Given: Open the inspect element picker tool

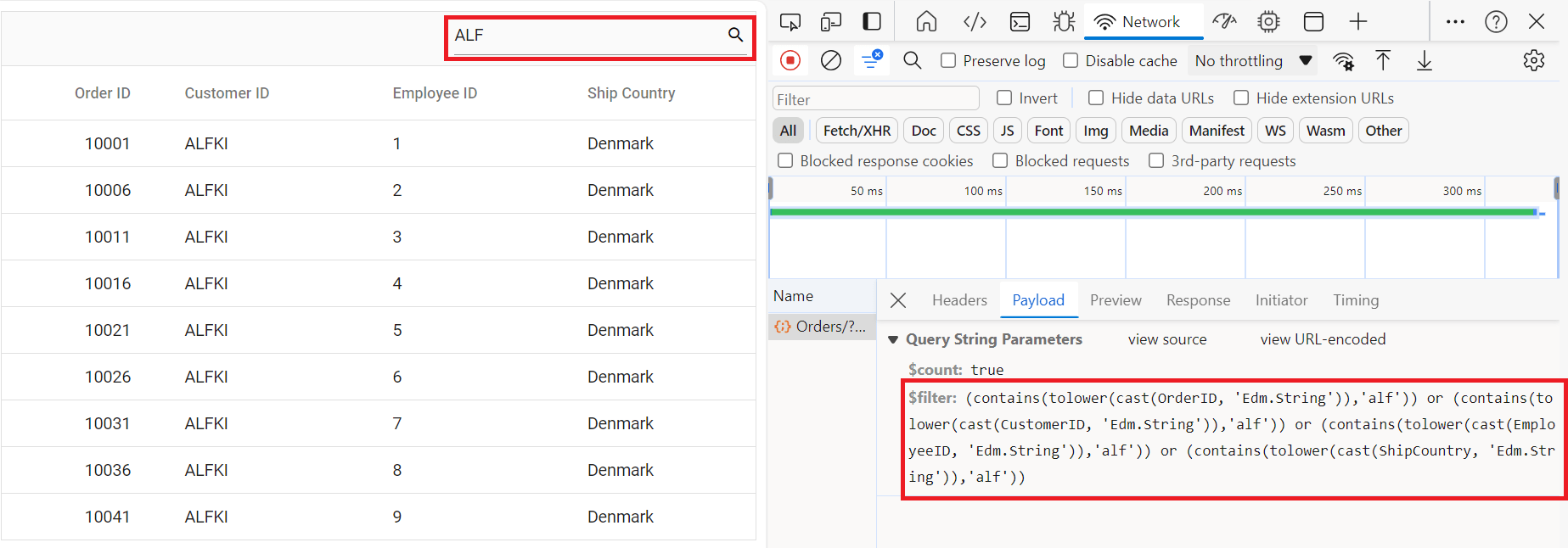Looking at the screenshot, I should (790, 22).
